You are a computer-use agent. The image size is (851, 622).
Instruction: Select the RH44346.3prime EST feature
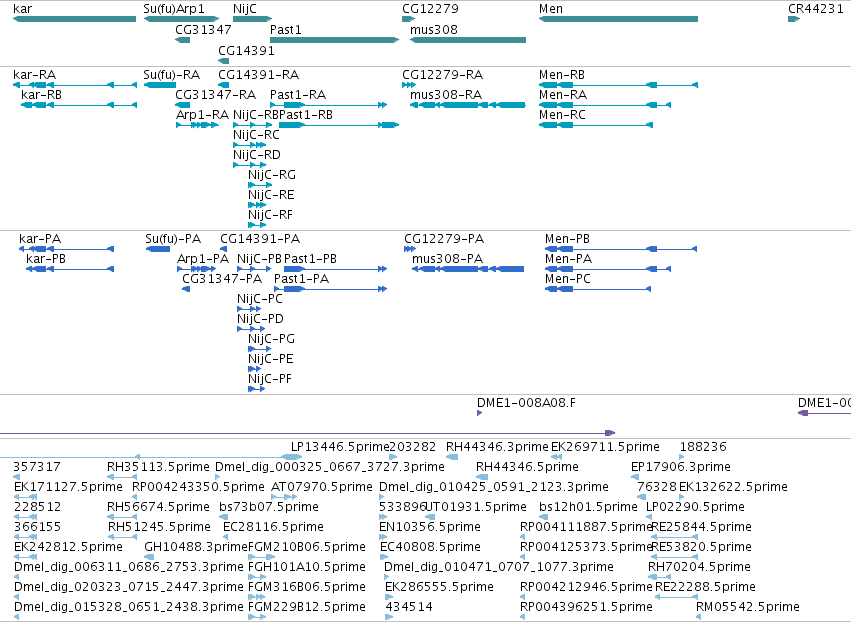[452, 457]
